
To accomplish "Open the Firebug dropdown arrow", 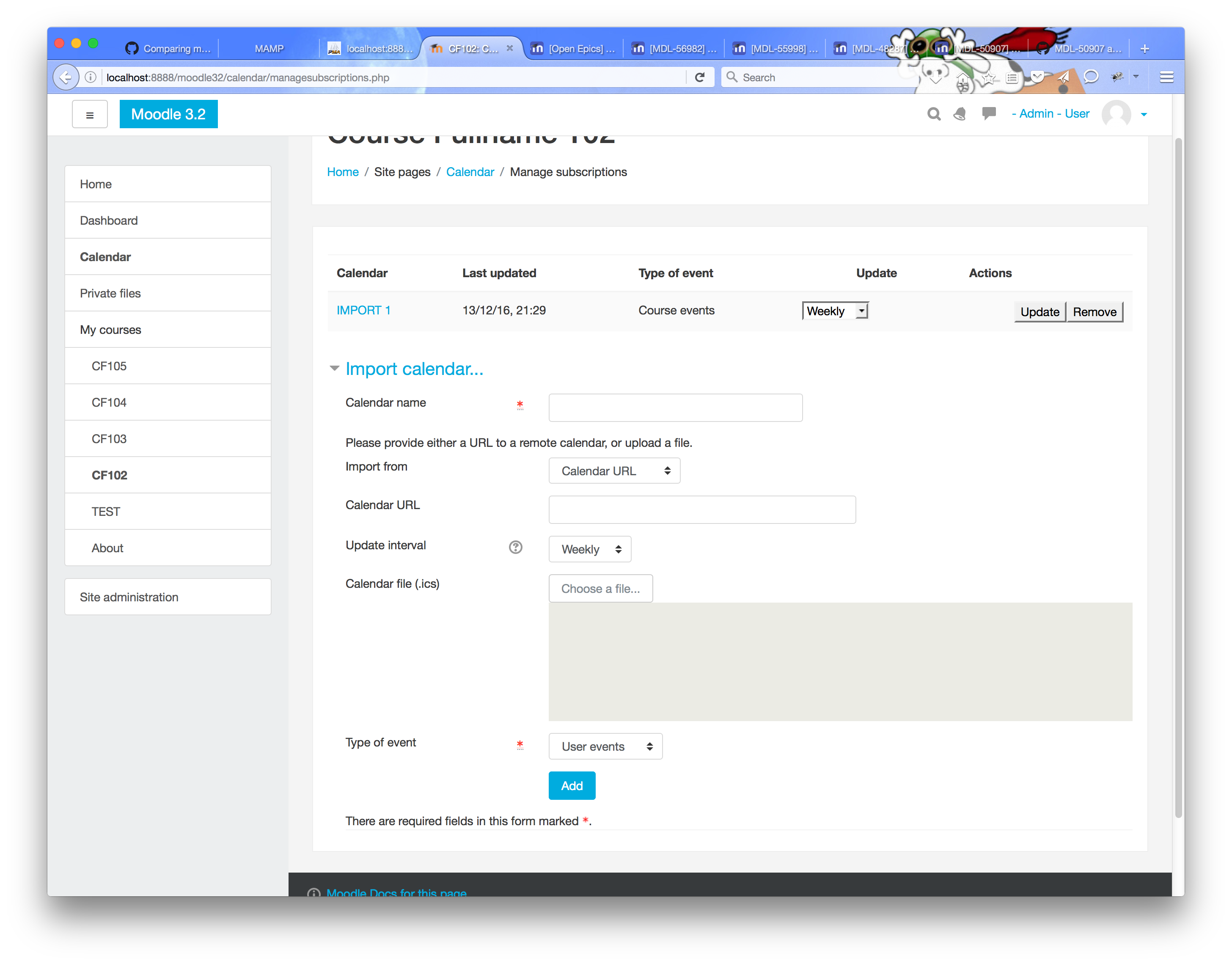I will click(x=1136, y=76).
